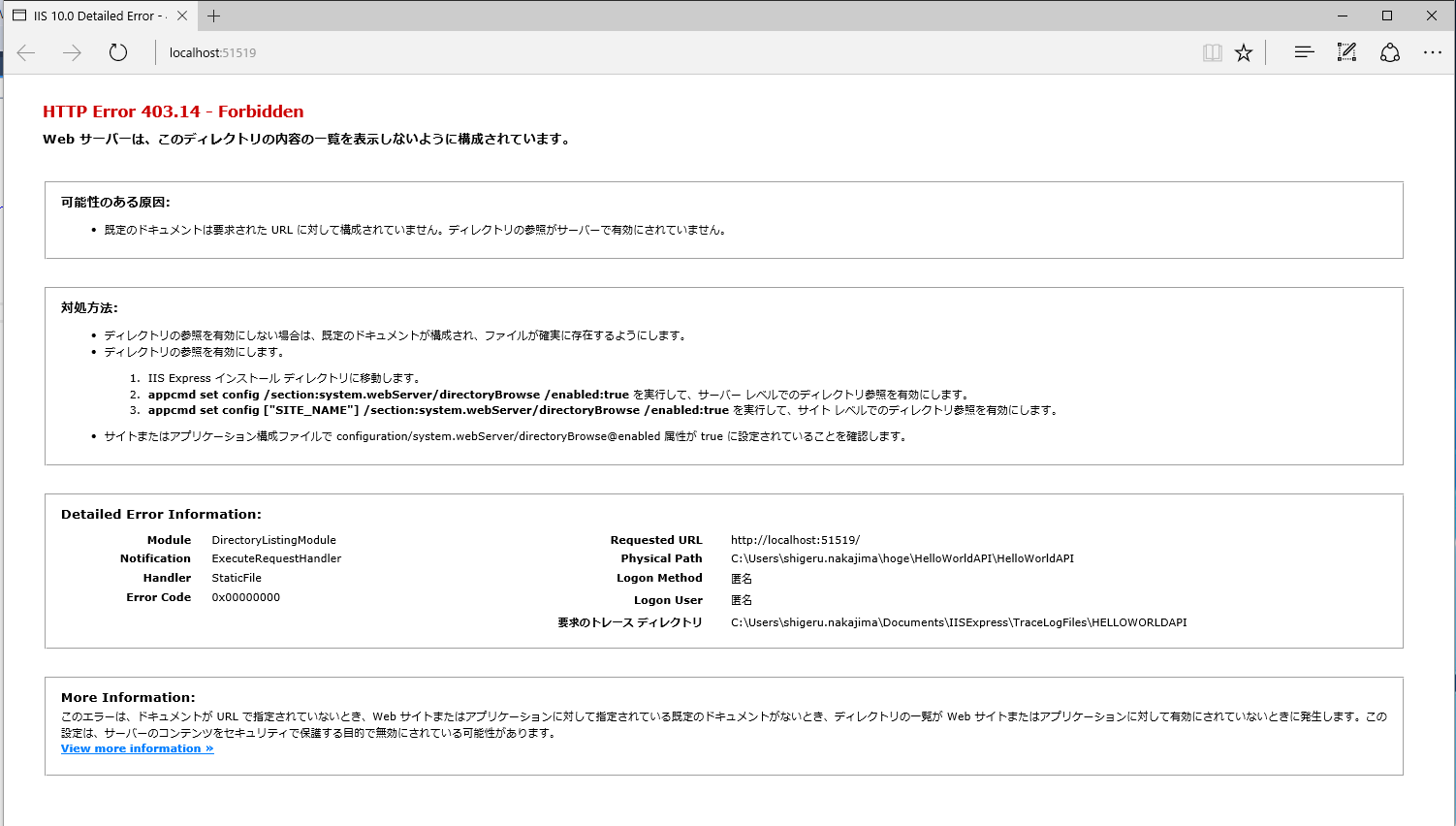Click the localhost:51519 address bar

coord(211,52)
